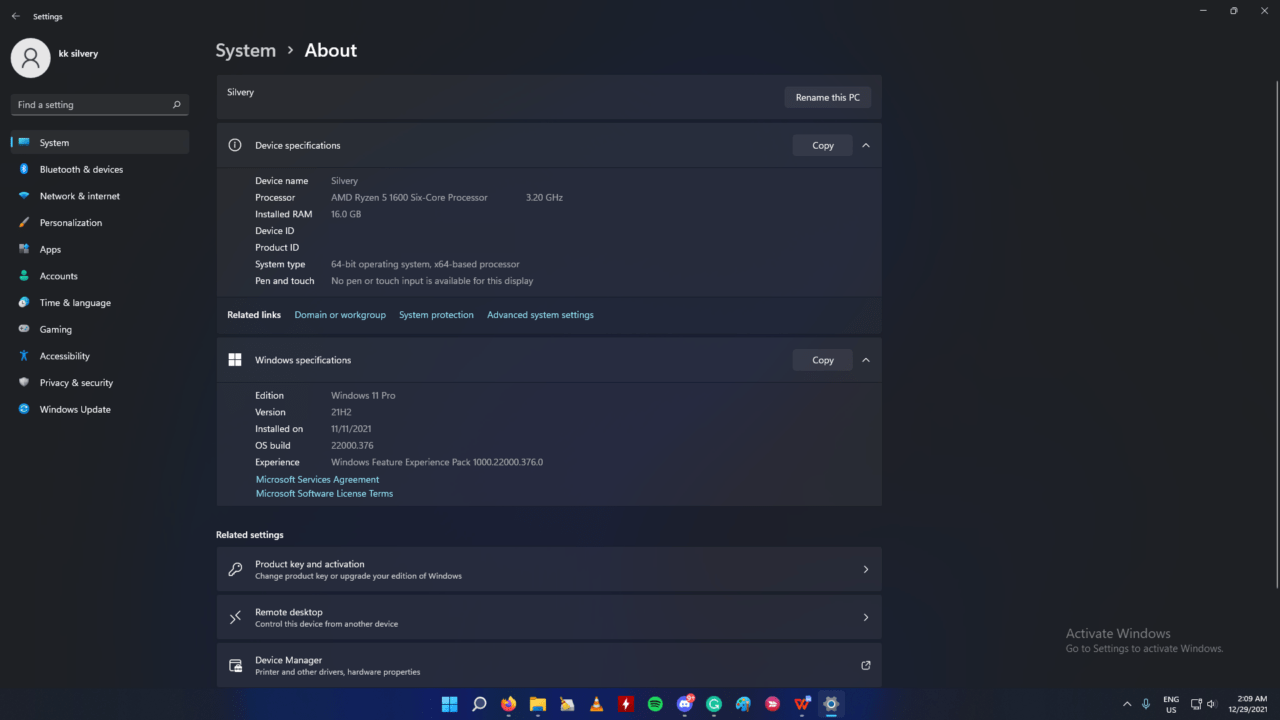The image size is (1280, 720).
Task: Open the paint palette app in taskbar
Action: coord(743,704)
